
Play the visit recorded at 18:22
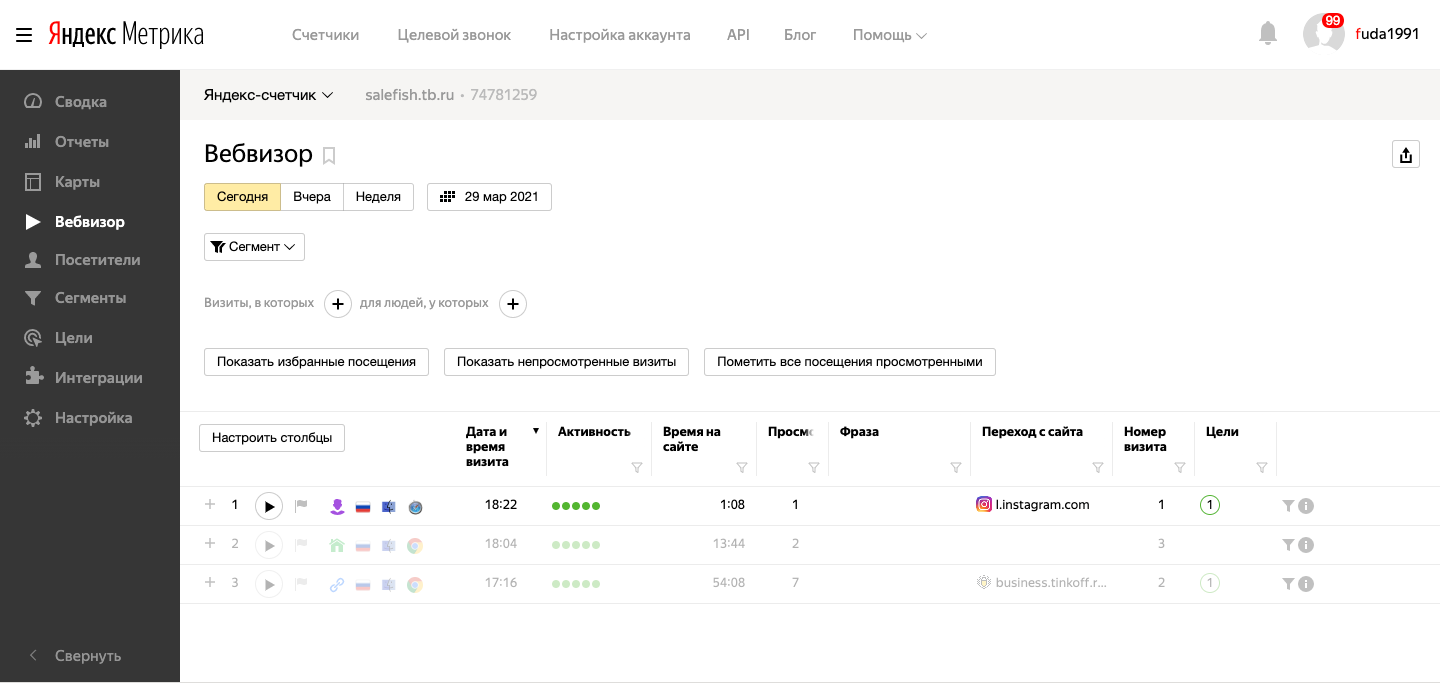[269, 506]
